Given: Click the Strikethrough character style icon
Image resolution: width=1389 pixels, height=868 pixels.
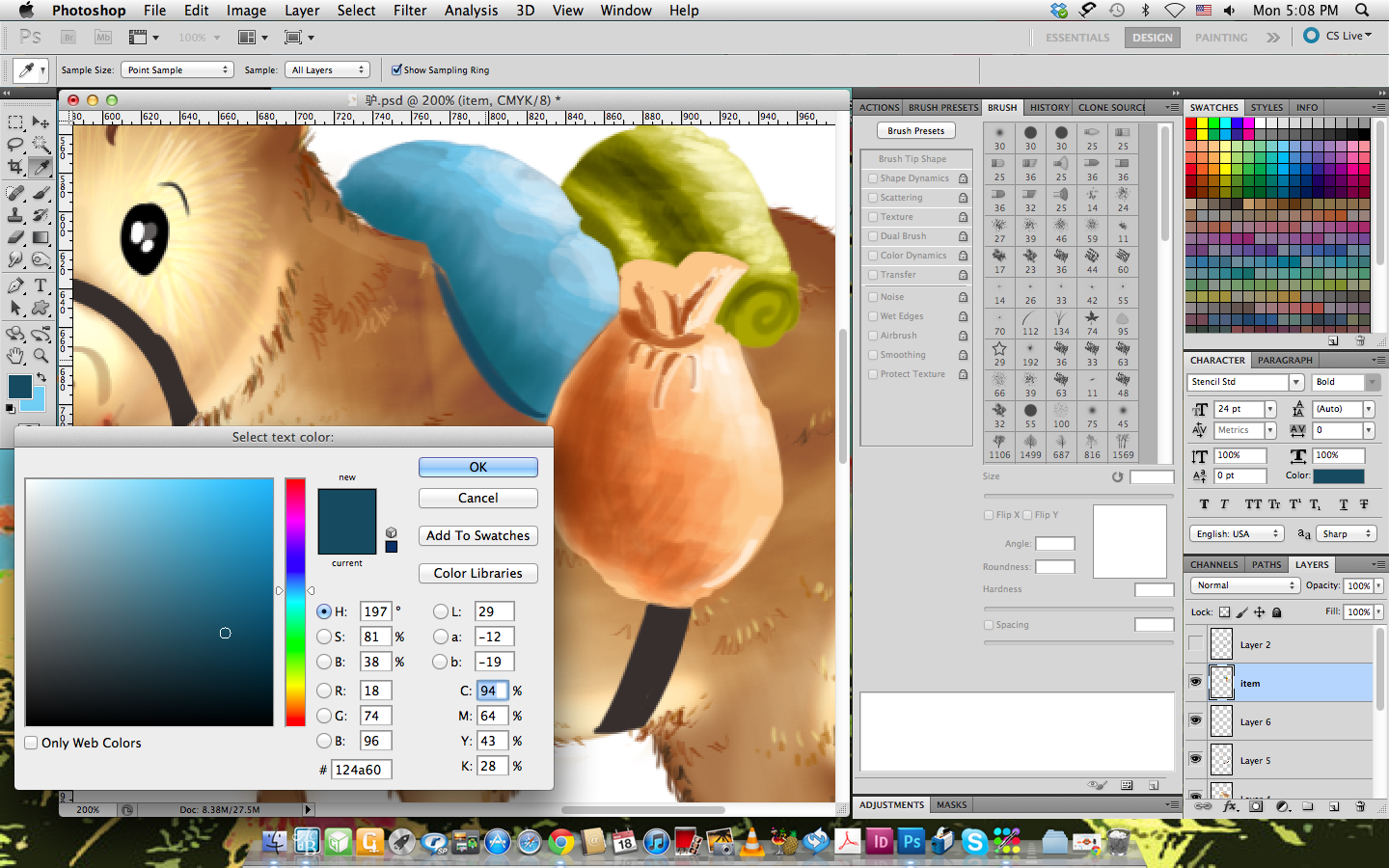Looking at the screenshot, I should 1364,504.
